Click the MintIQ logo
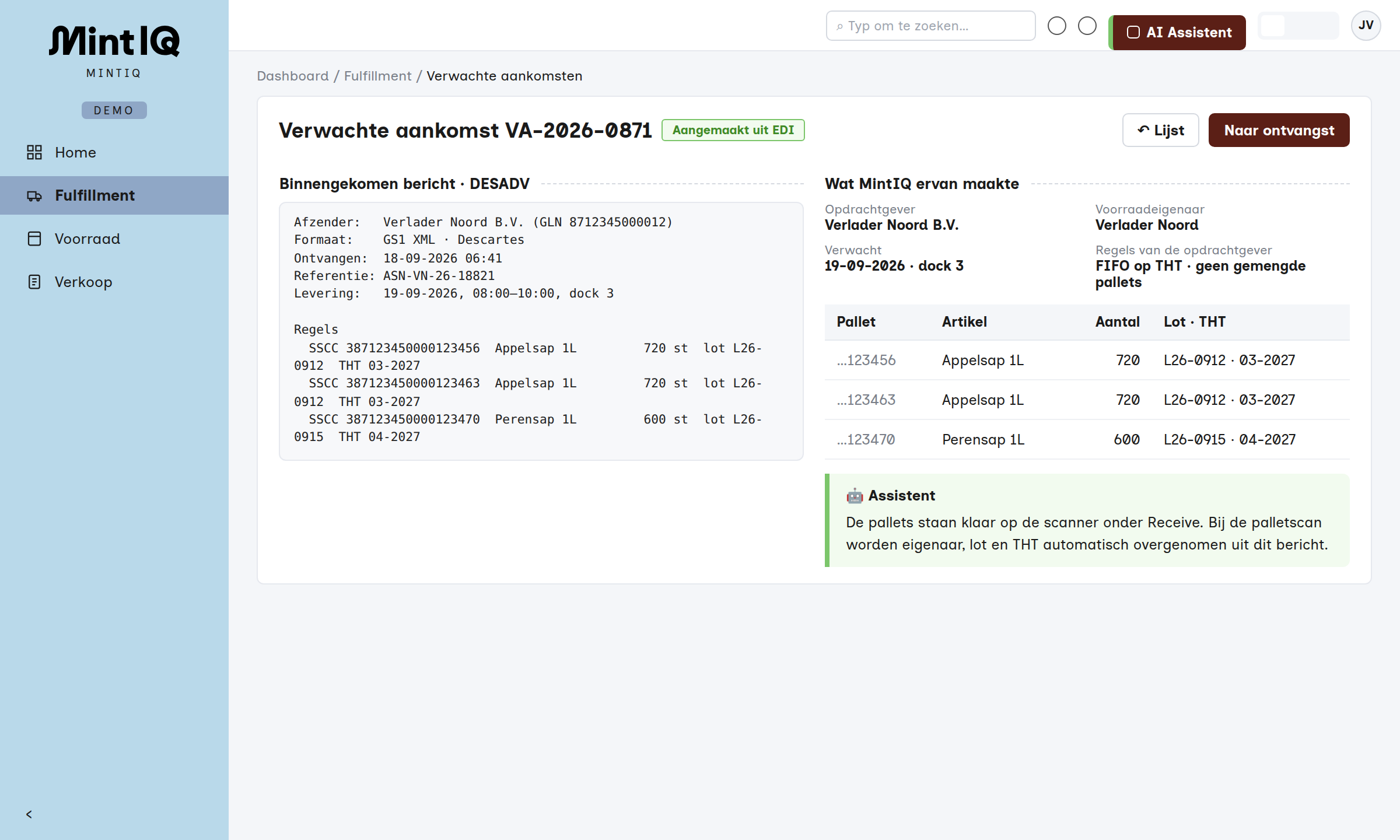Image resolution: width=1400 pixels, height=840 pixels. click(114, 41)
